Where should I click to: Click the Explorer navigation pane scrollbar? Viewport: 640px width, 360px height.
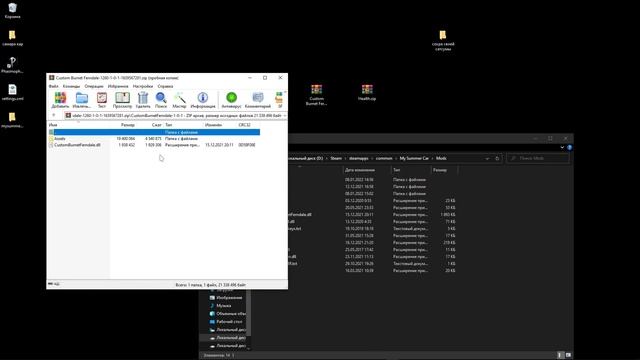(249, 313)
